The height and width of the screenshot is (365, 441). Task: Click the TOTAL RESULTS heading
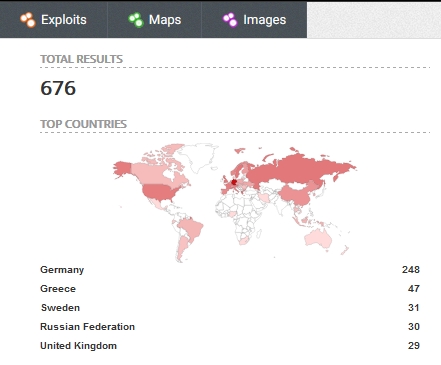[82, 59]
